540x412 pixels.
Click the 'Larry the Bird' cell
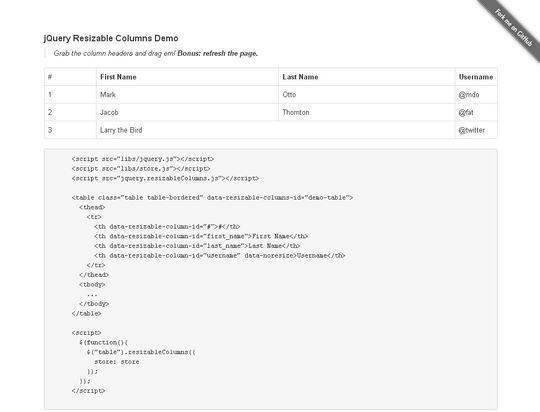(x=276, y=130)
